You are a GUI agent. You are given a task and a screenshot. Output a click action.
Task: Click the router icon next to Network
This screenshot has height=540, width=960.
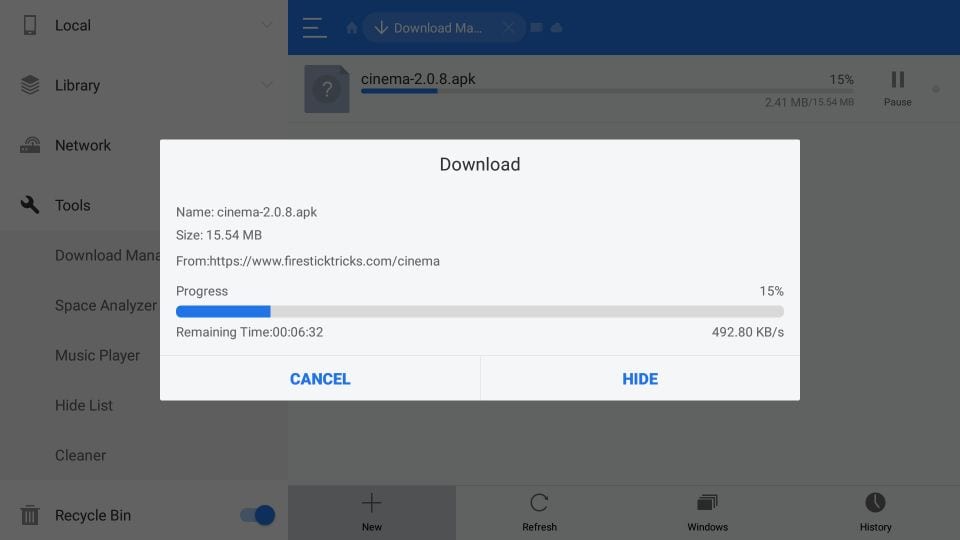(29, 145)
